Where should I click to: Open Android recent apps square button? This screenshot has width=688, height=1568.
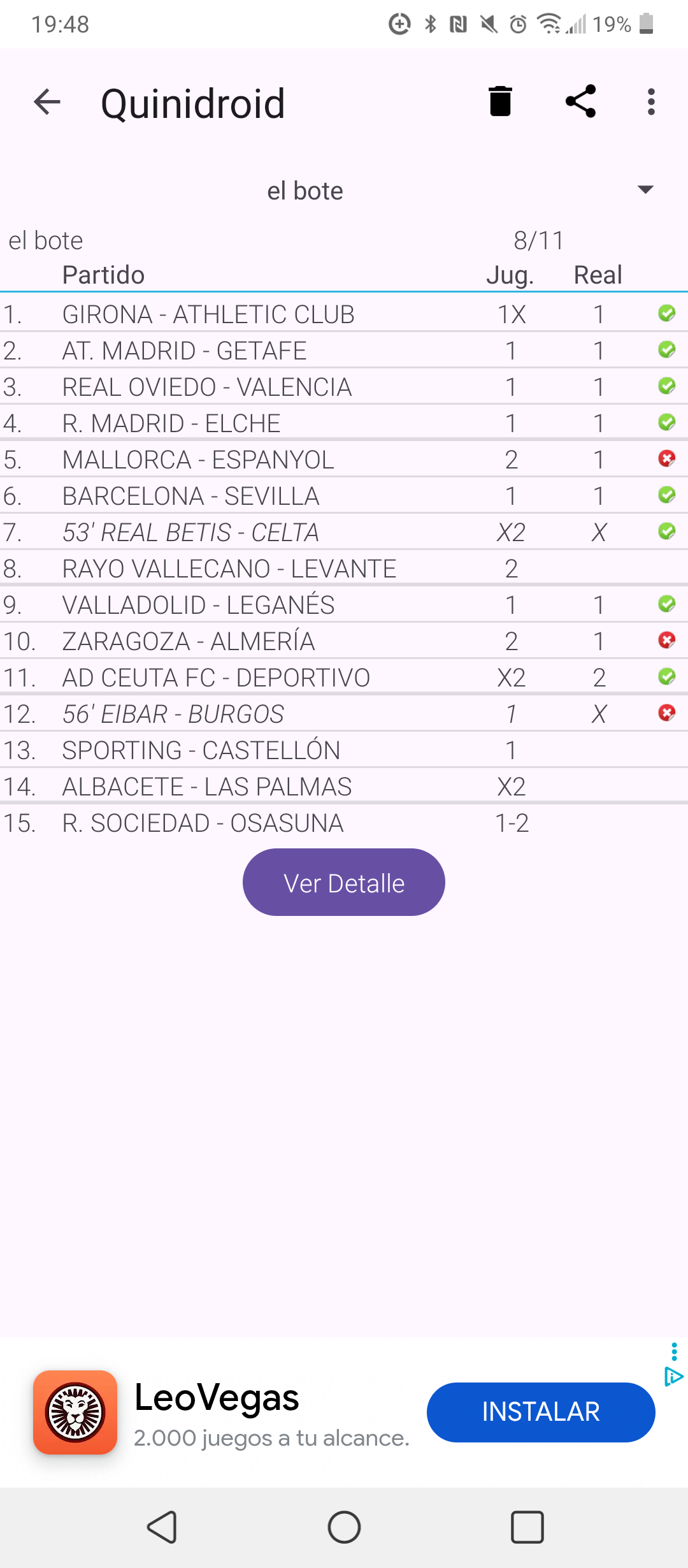pos(527,1527)
